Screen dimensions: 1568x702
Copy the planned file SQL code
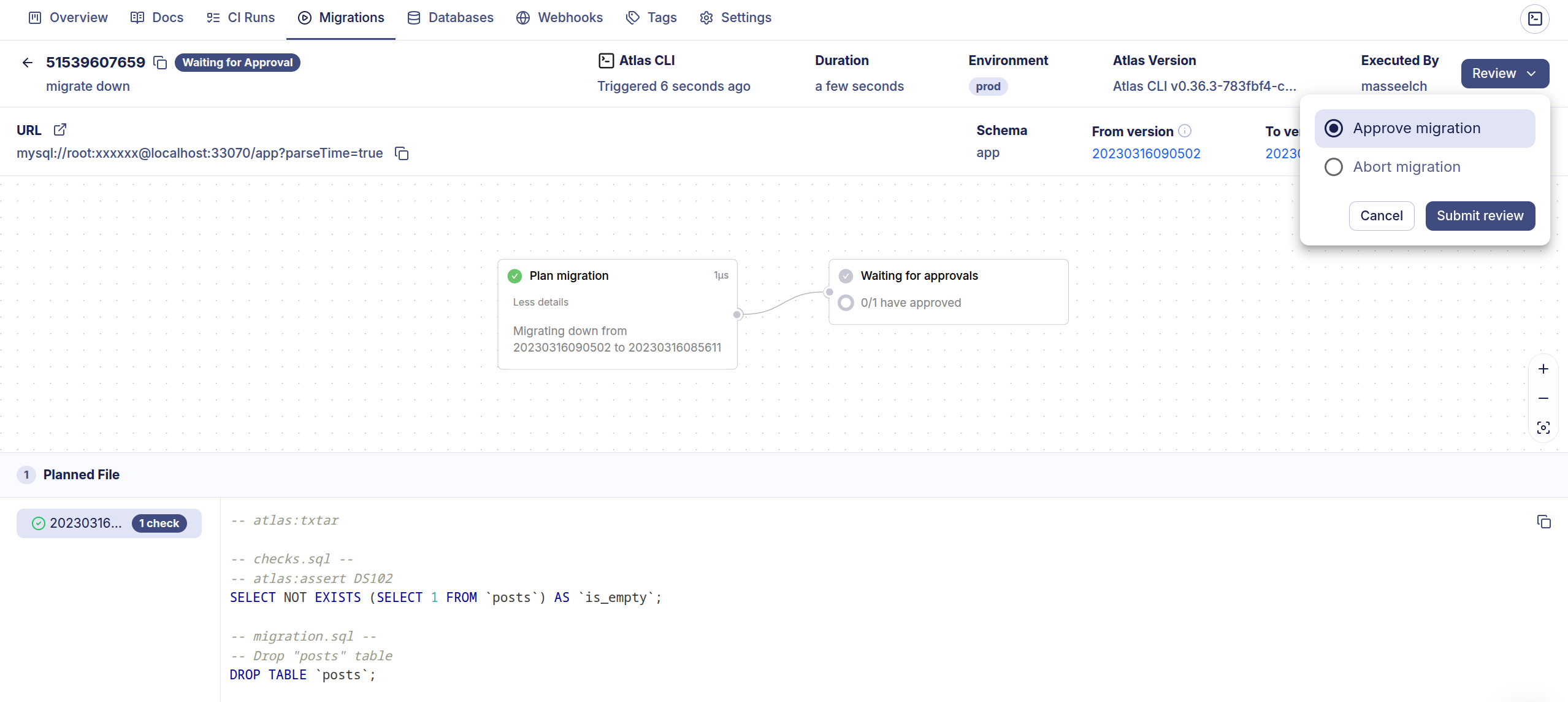tap(1543, 522)
